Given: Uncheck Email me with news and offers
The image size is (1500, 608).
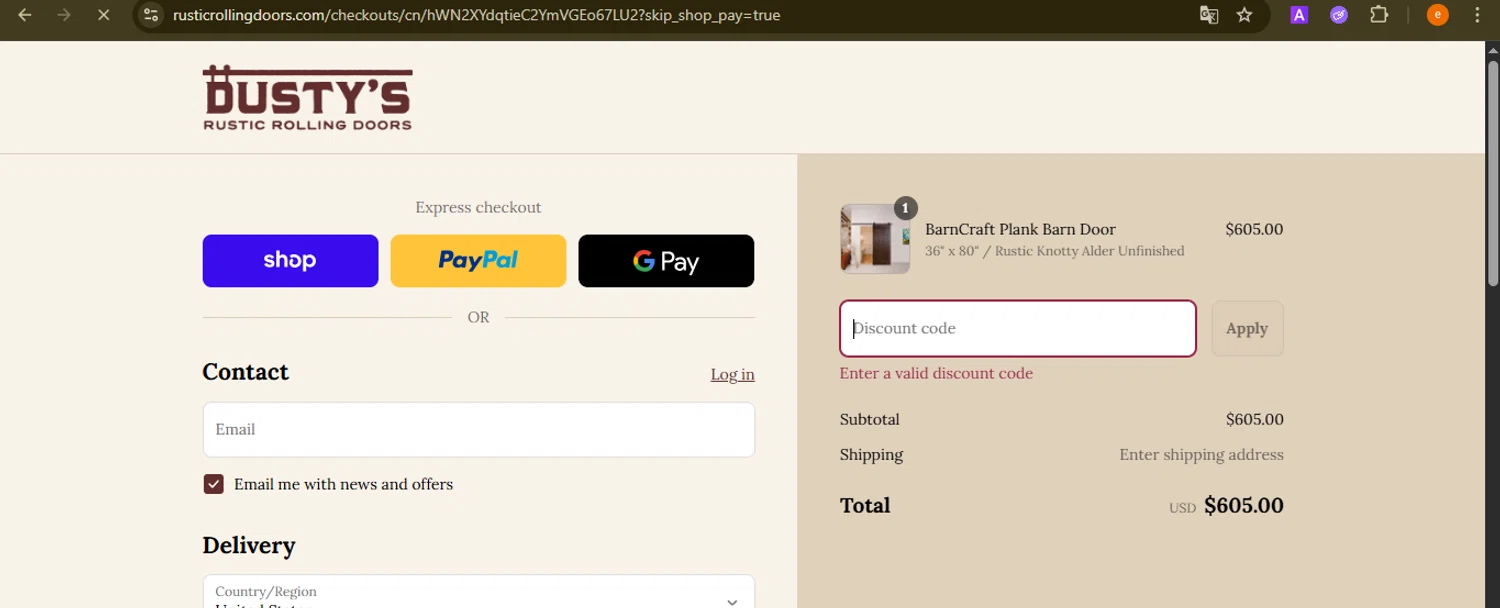Looking at the screenshot, I should (213, 484).
